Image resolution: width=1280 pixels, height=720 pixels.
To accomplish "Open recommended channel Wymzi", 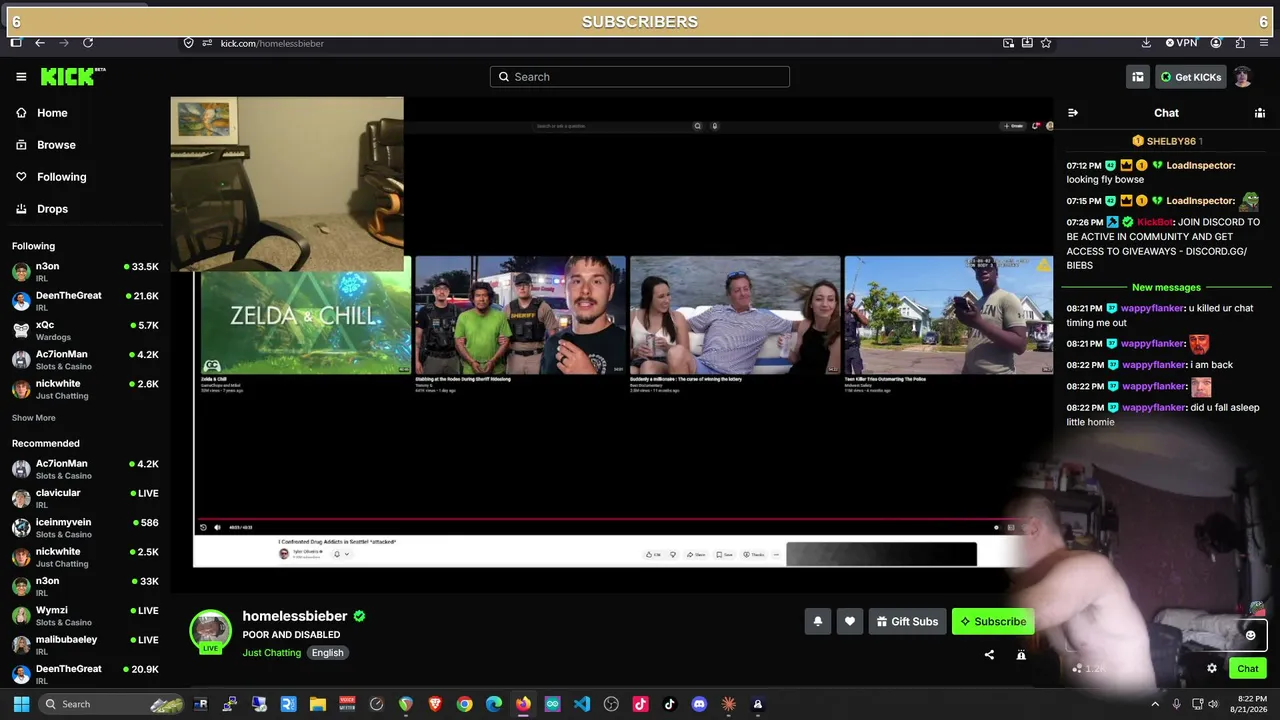I will [85, 616].
